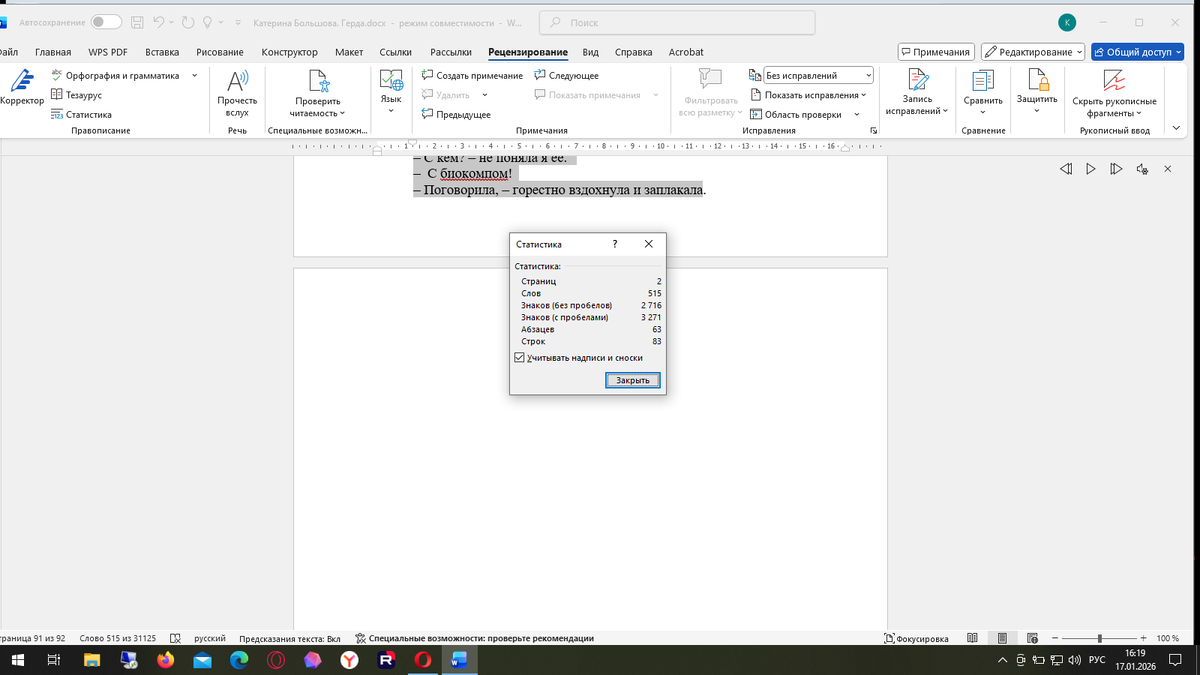Switch to the Макет tab
This screenshot has width=1200, height=675.
pos(349,52)
